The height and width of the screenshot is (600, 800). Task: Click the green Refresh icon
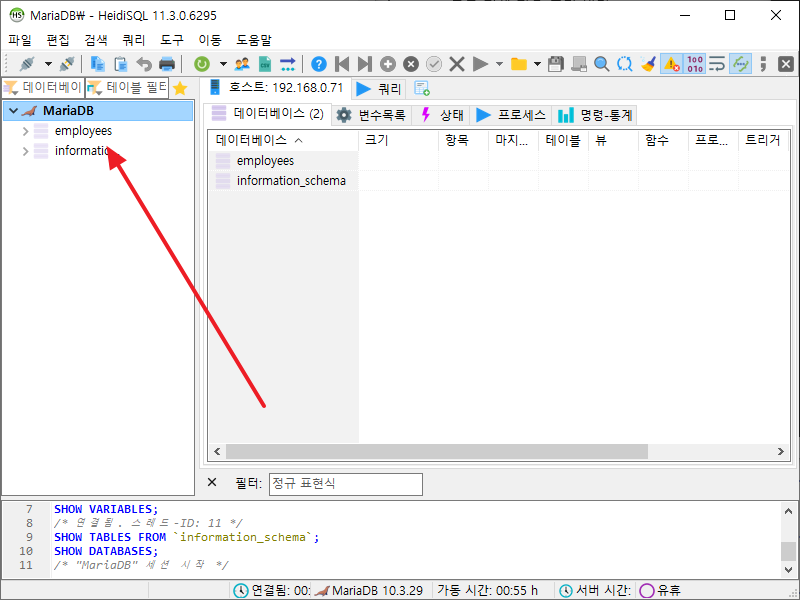click(202, 64)
